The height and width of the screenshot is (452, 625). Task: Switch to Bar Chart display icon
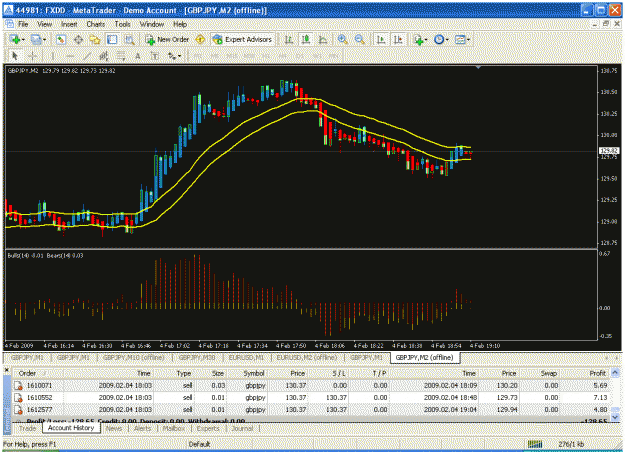pyautogui.click(x=289, y=39)
